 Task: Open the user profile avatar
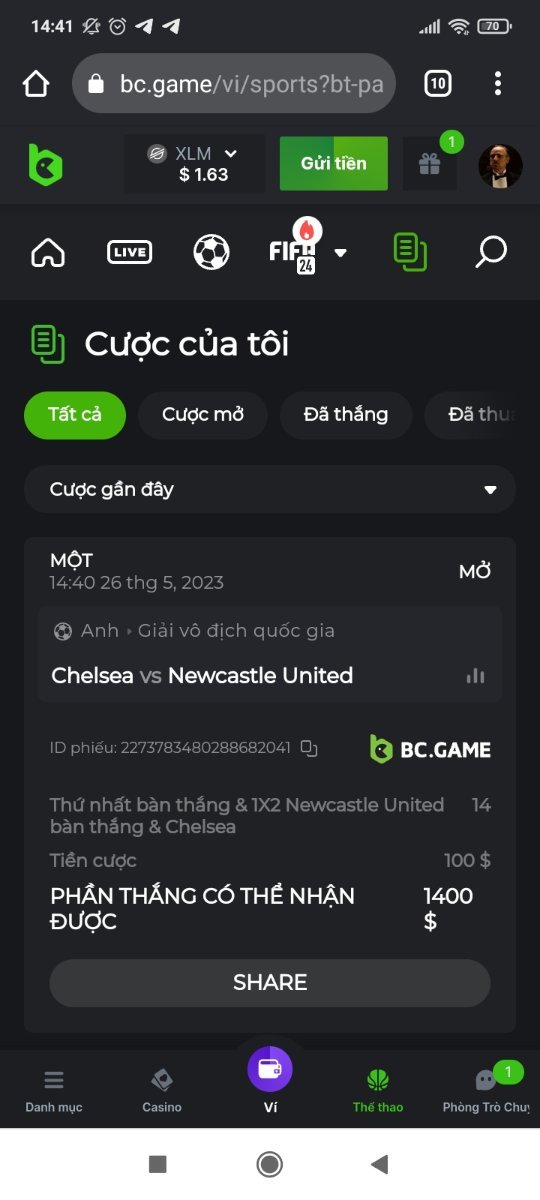[501, 166]
